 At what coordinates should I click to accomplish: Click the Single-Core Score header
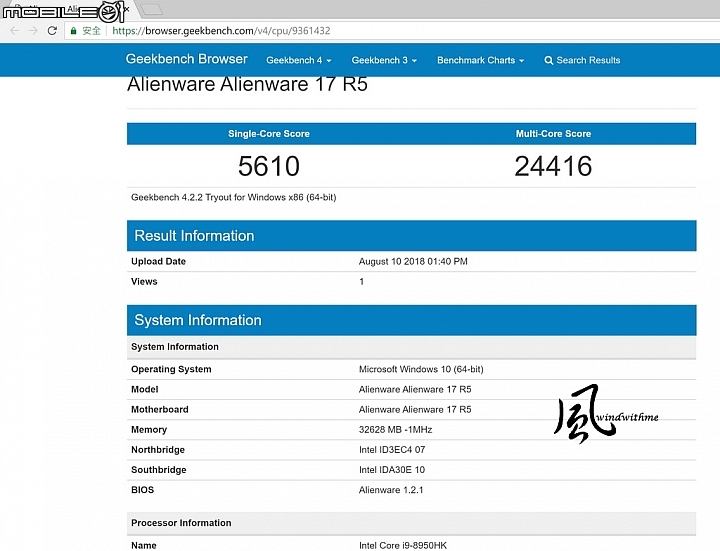click(x=269, y=134)
